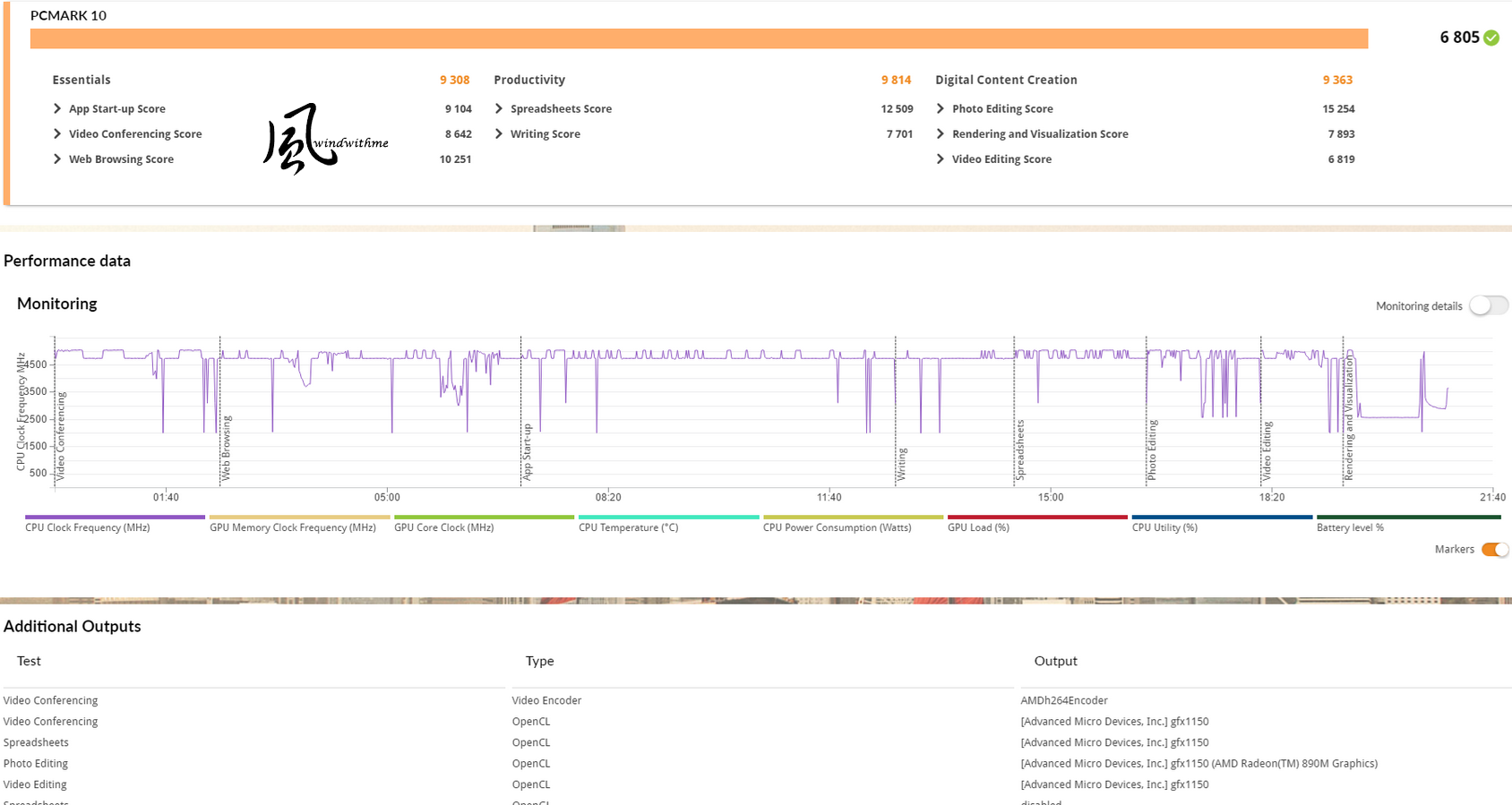Expand Rendering and Visualization Score
Viewport: 1512px width, 805px height.
941,134
